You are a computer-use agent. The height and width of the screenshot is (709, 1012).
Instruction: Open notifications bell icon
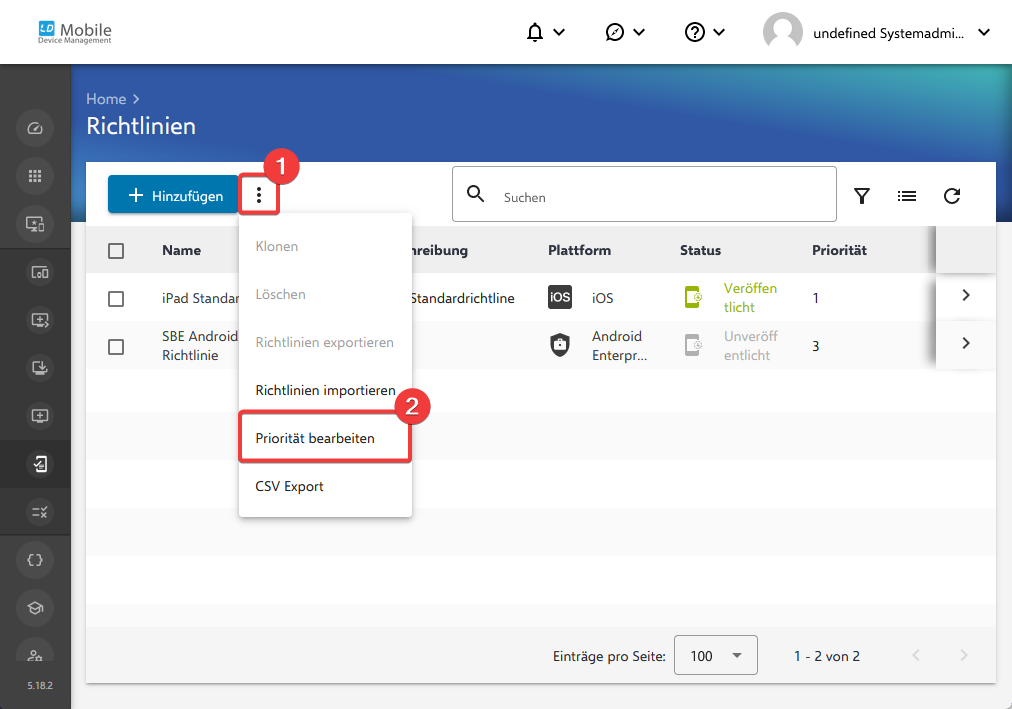click(535, 32)
